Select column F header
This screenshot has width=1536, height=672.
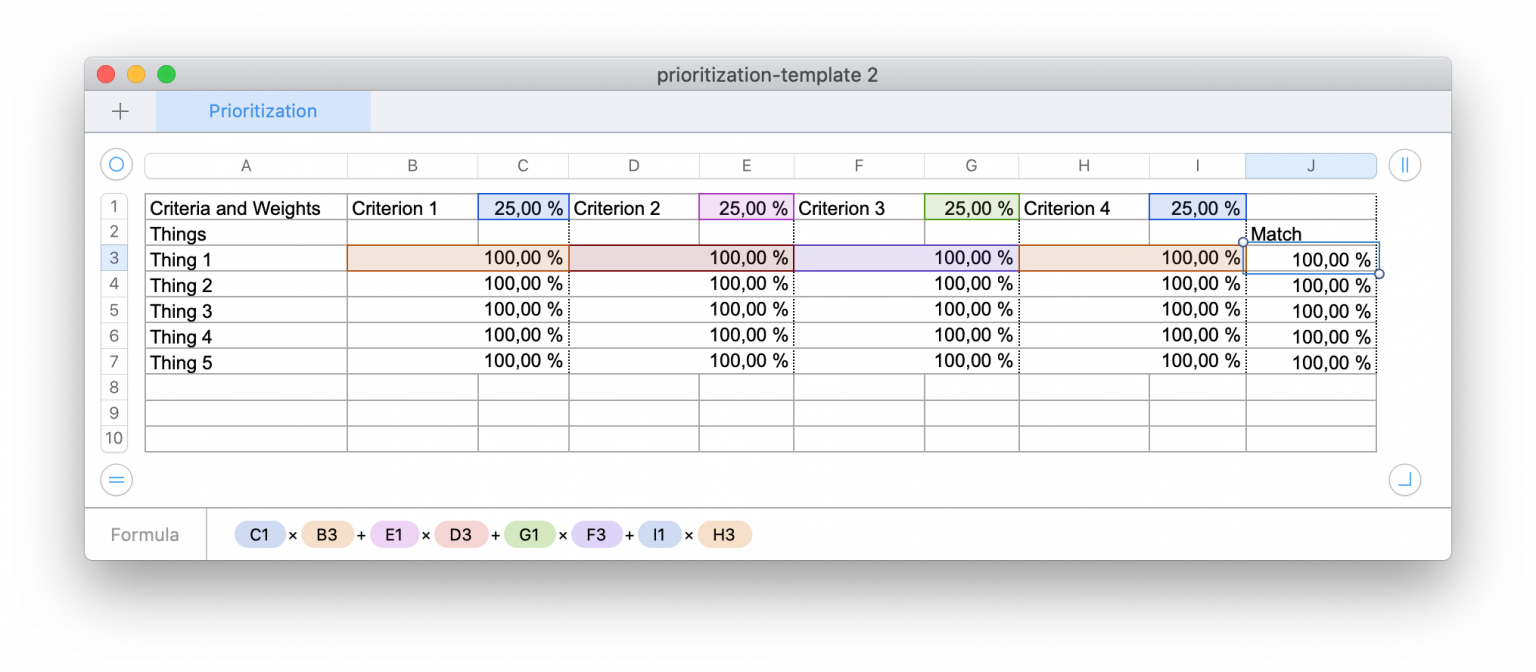coord(859,166)
